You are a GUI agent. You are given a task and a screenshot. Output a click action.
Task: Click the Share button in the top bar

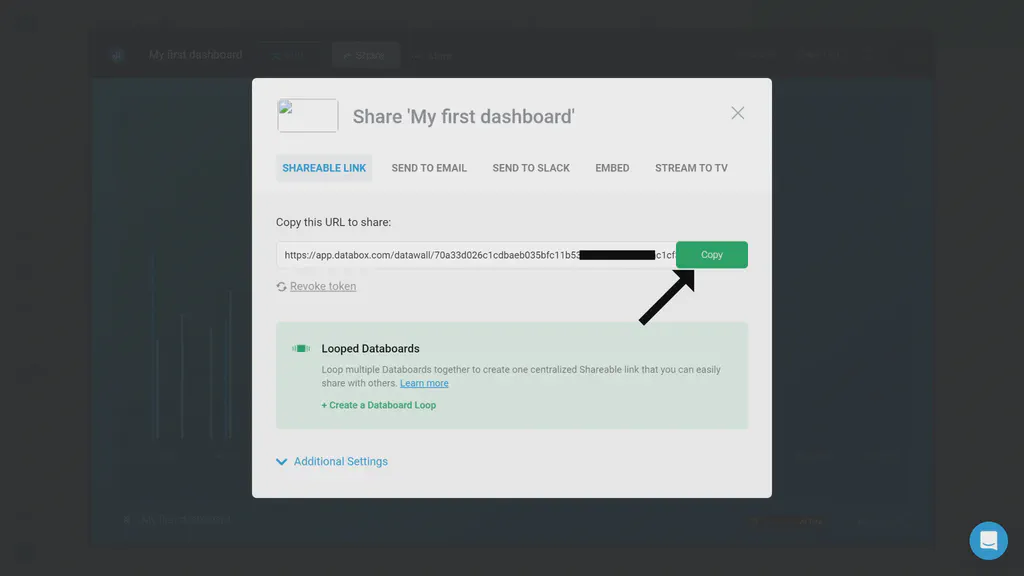click(x=365, y=55)
